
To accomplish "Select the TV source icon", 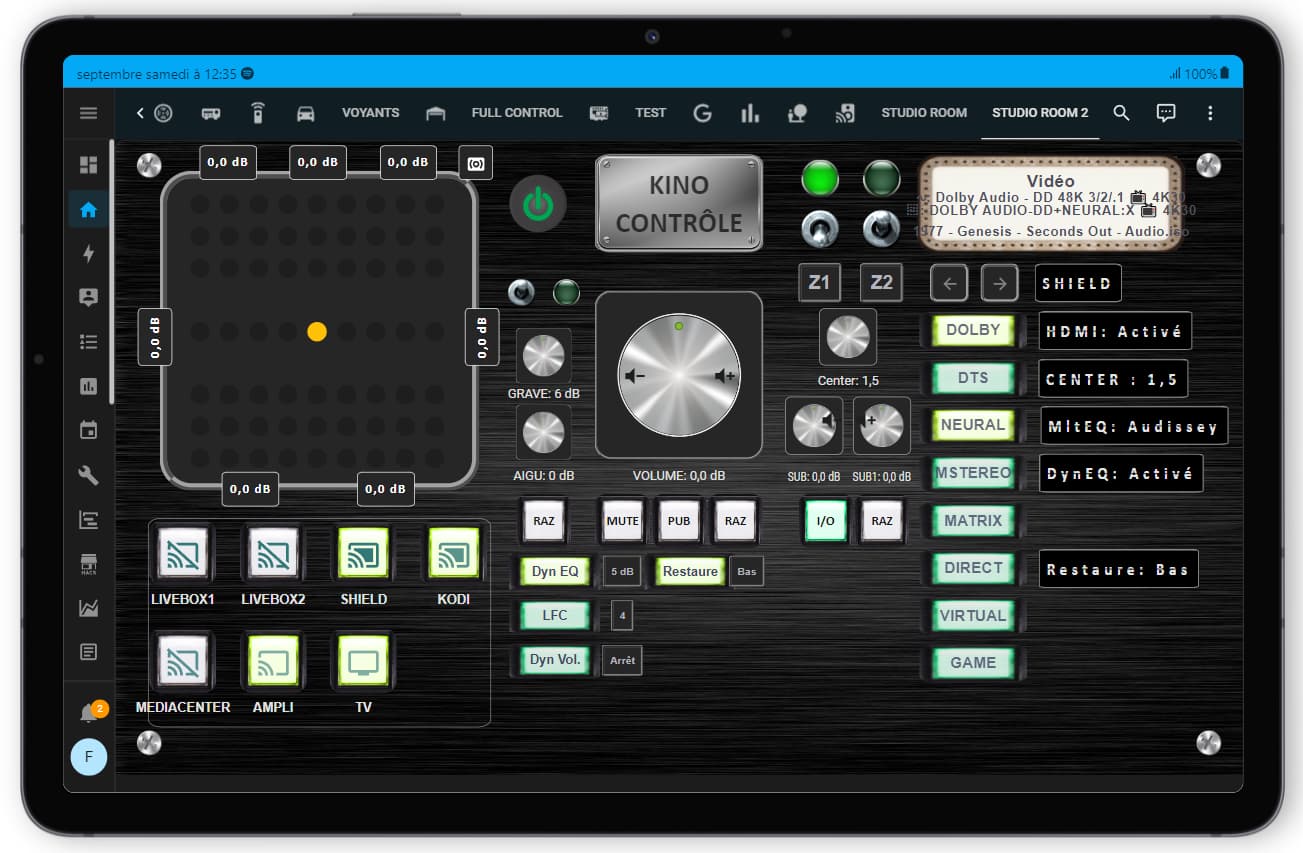I will (x=363, y=661).
